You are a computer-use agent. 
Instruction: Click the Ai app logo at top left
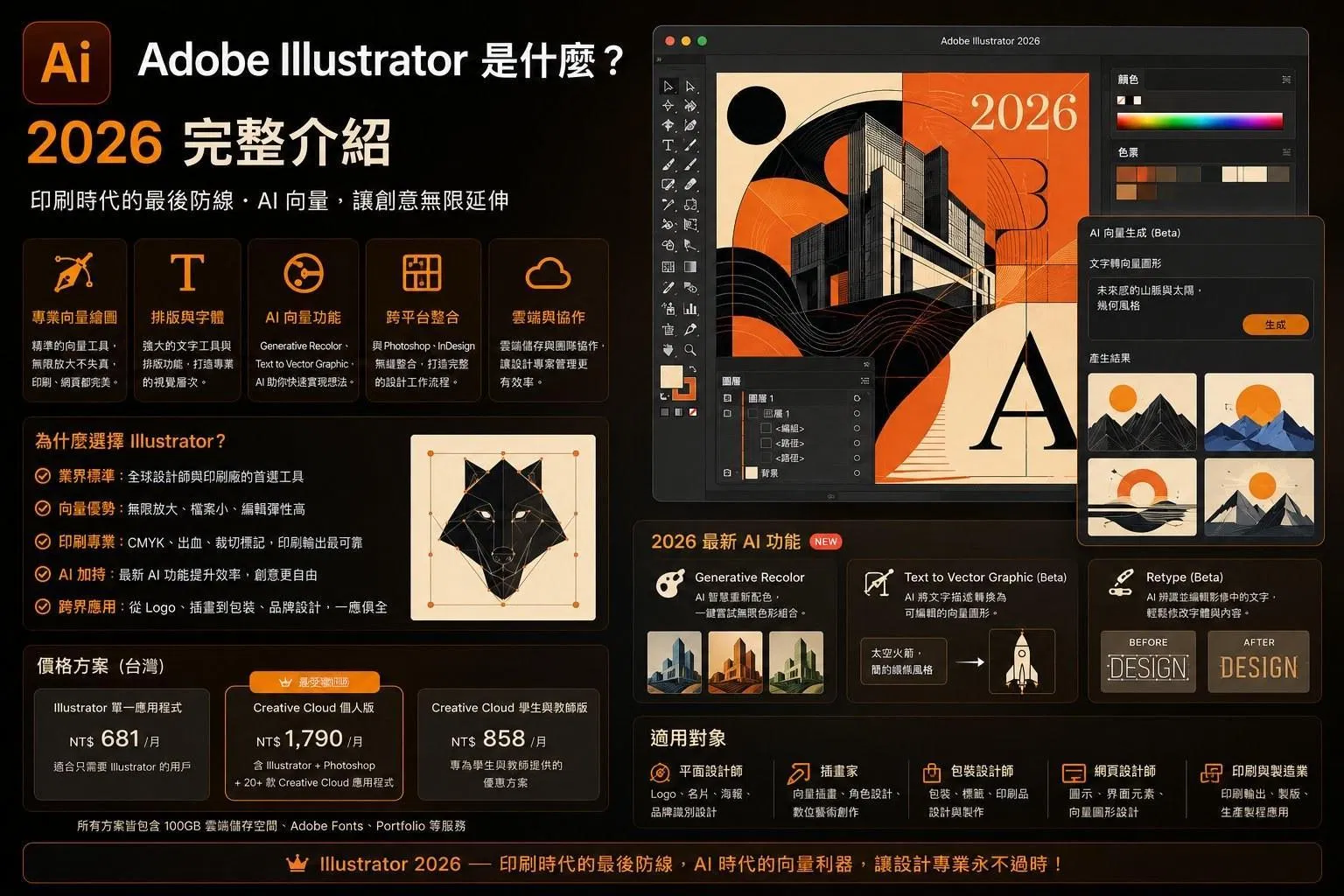(66, 62)
